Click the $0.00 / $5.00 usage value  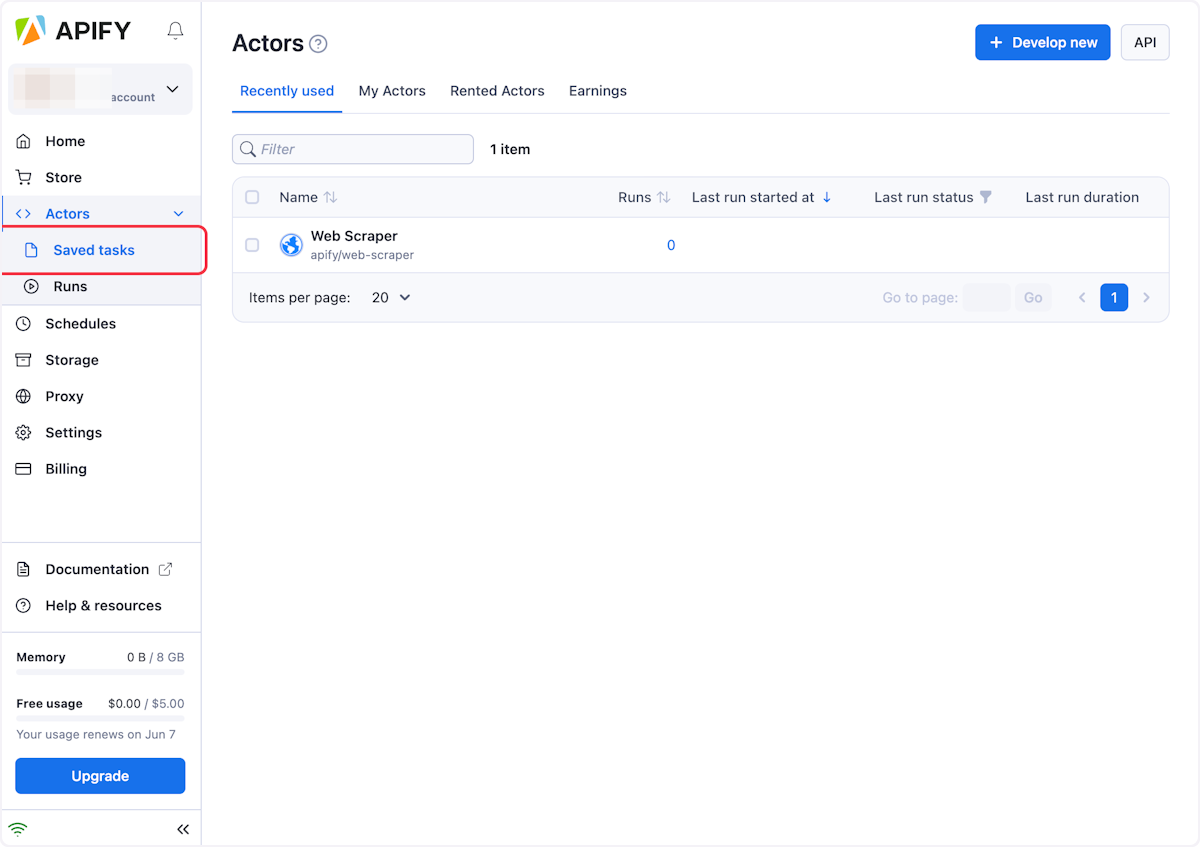[146, 703]
